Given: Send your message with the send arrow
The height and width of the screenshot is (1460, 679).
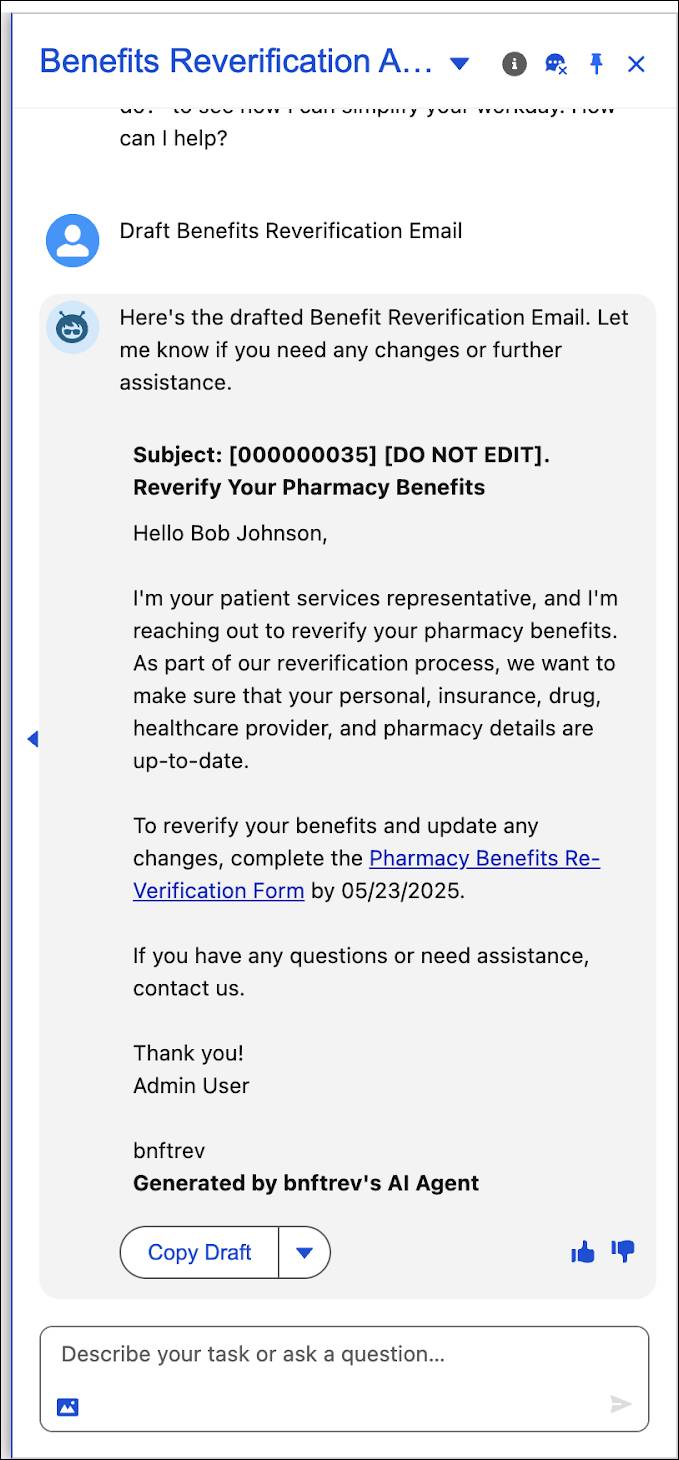Looking at the screenshot, I should pyautogui.click(x=620, y=1404).
